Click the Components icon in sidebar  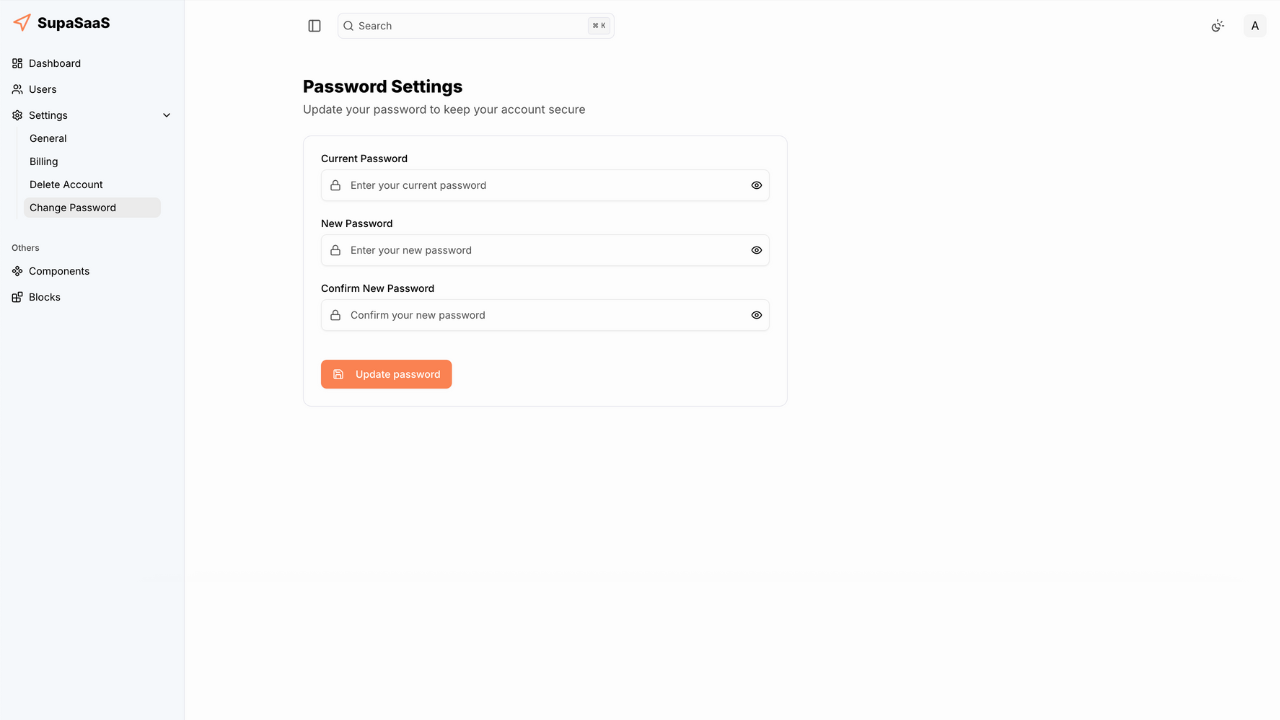pos(17,271)
